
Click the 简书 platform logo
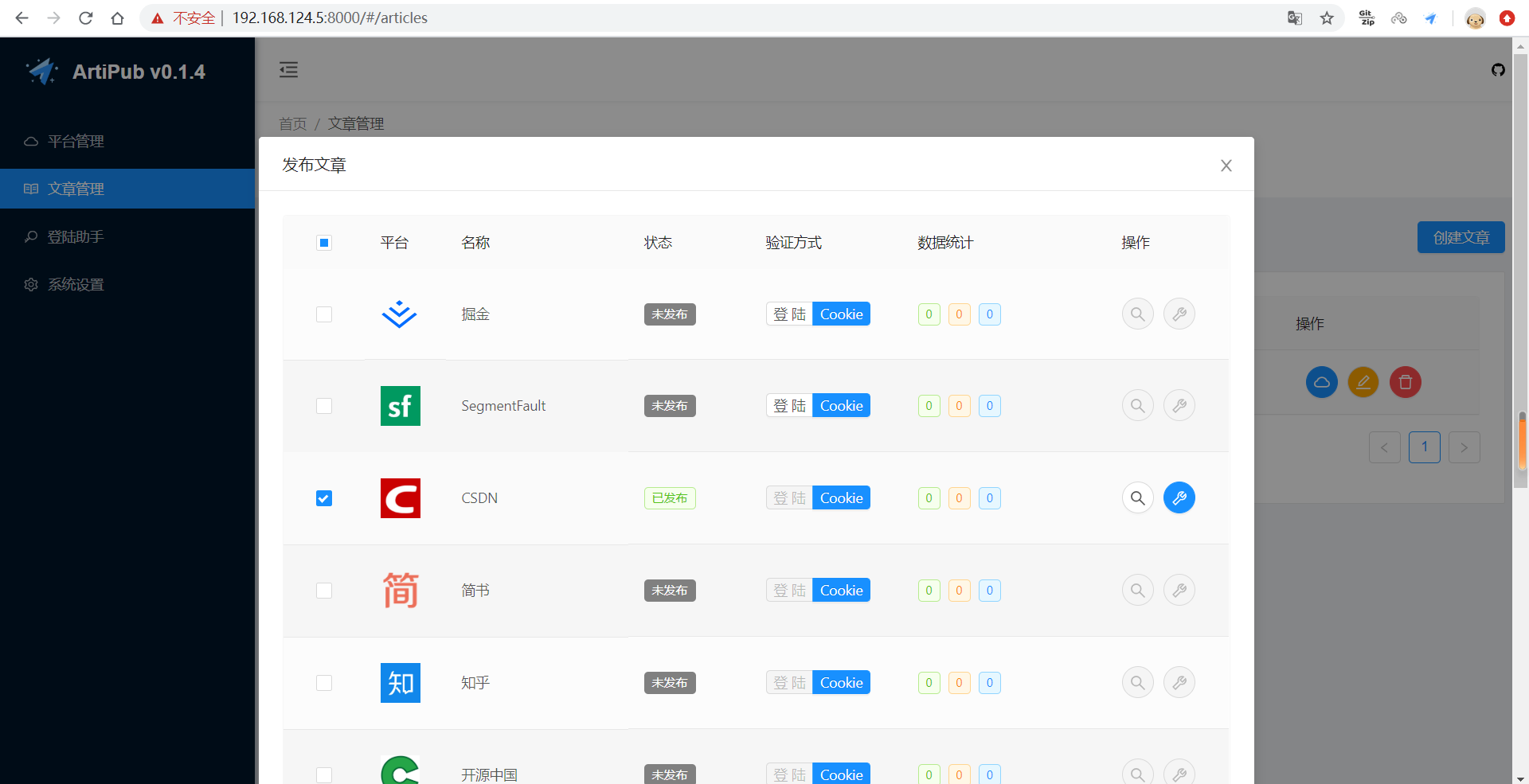[401, 591]
